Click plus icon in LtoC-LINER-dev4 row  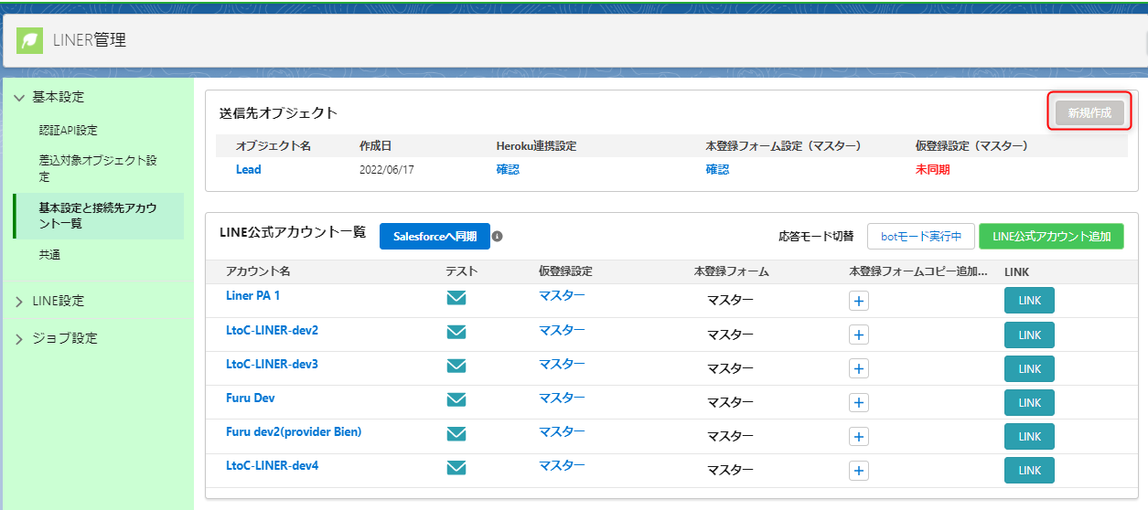[x=859, y=470]
